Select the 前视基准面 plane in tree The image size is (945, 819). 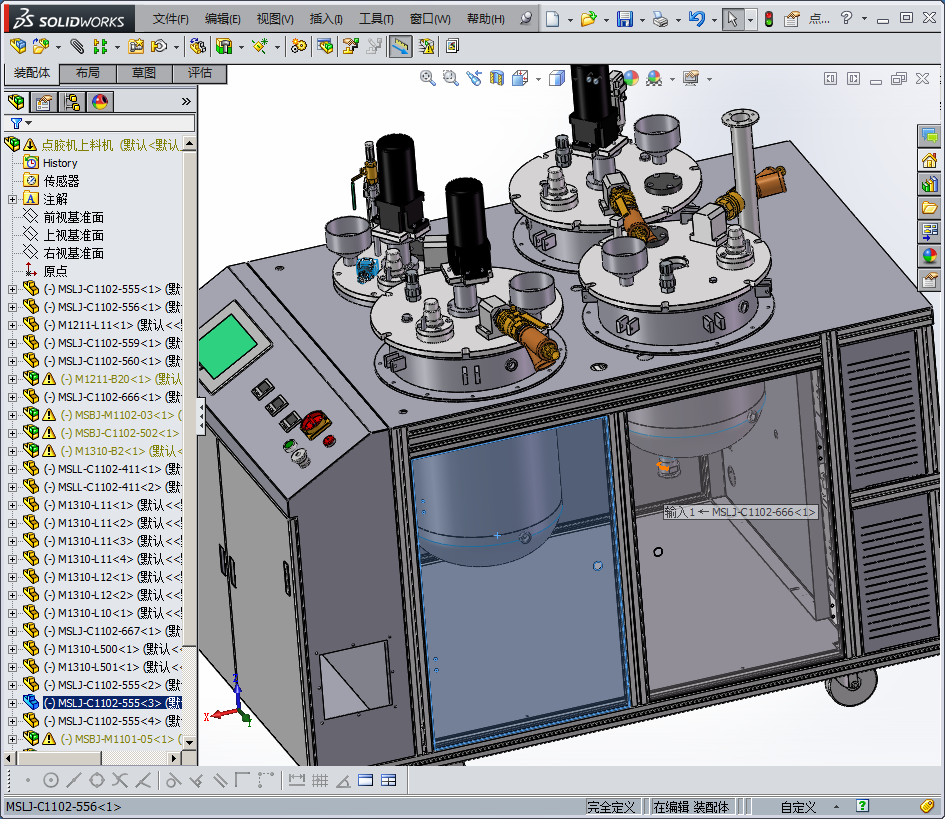73,217
